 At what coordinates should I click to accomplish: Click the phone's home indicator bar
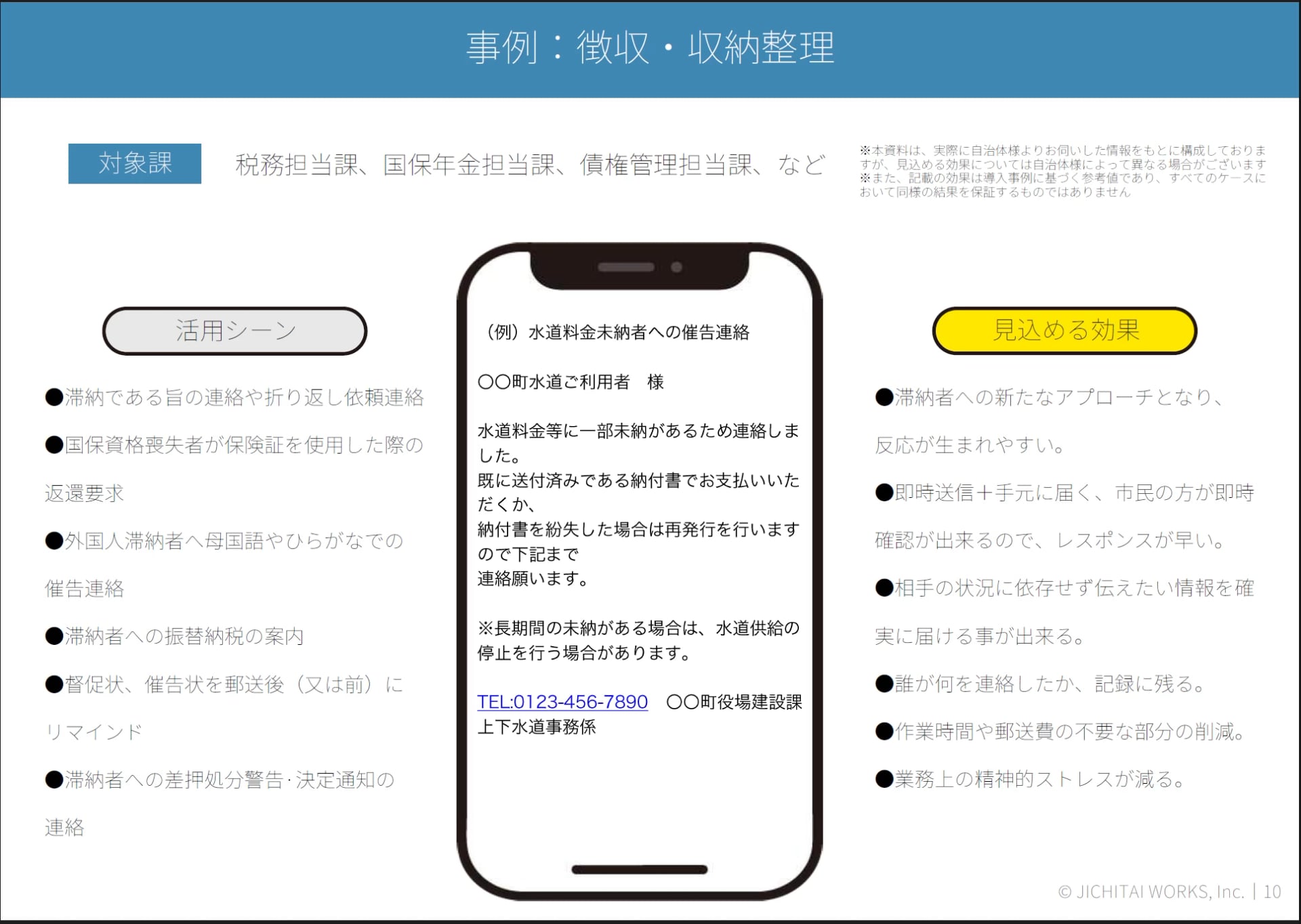point(639,869)
